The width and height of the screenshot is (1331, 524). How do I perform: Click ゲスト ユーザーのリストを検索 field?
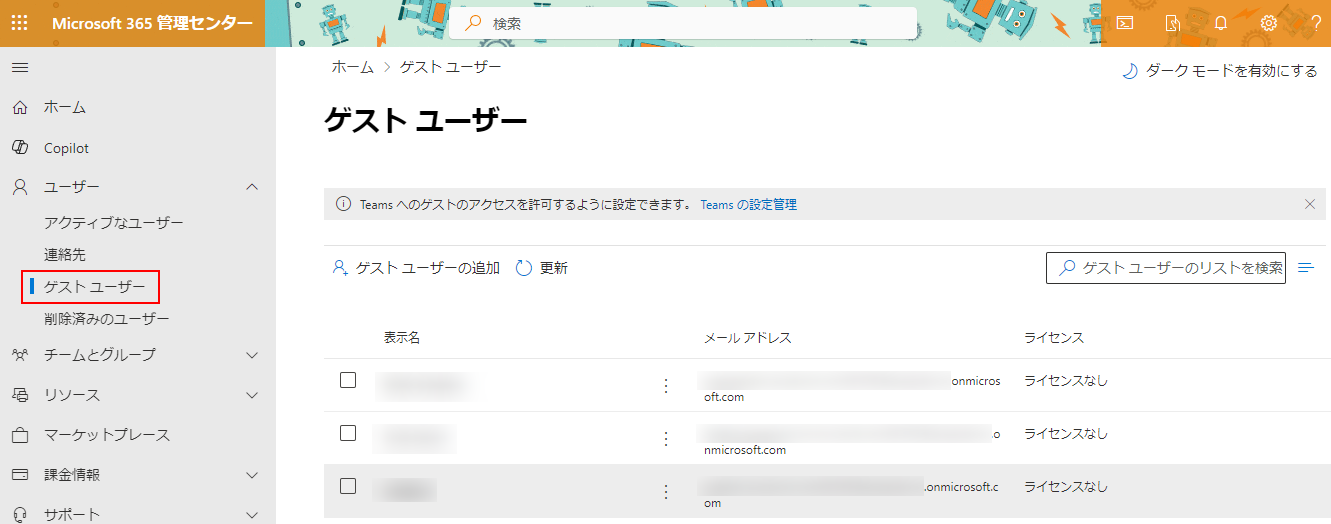pos(1166,268)
